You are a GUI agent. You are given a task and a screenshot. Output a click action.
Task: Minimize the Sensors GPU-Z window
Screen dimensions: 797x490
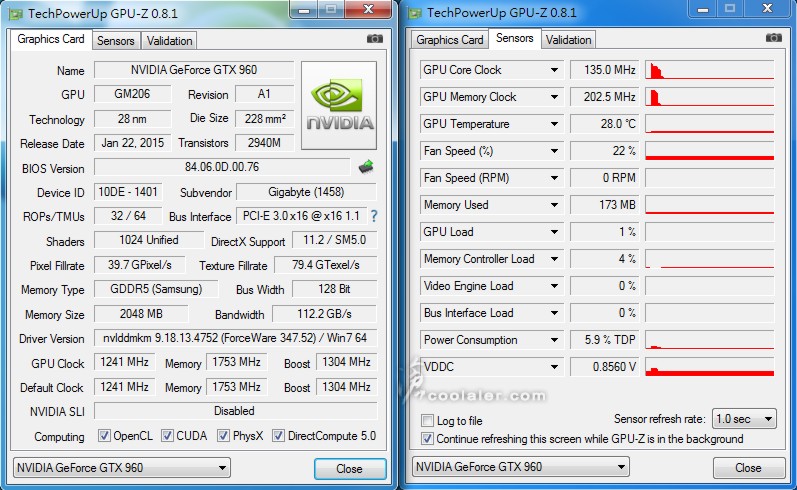pyautogui.click(x=703, y=9)
